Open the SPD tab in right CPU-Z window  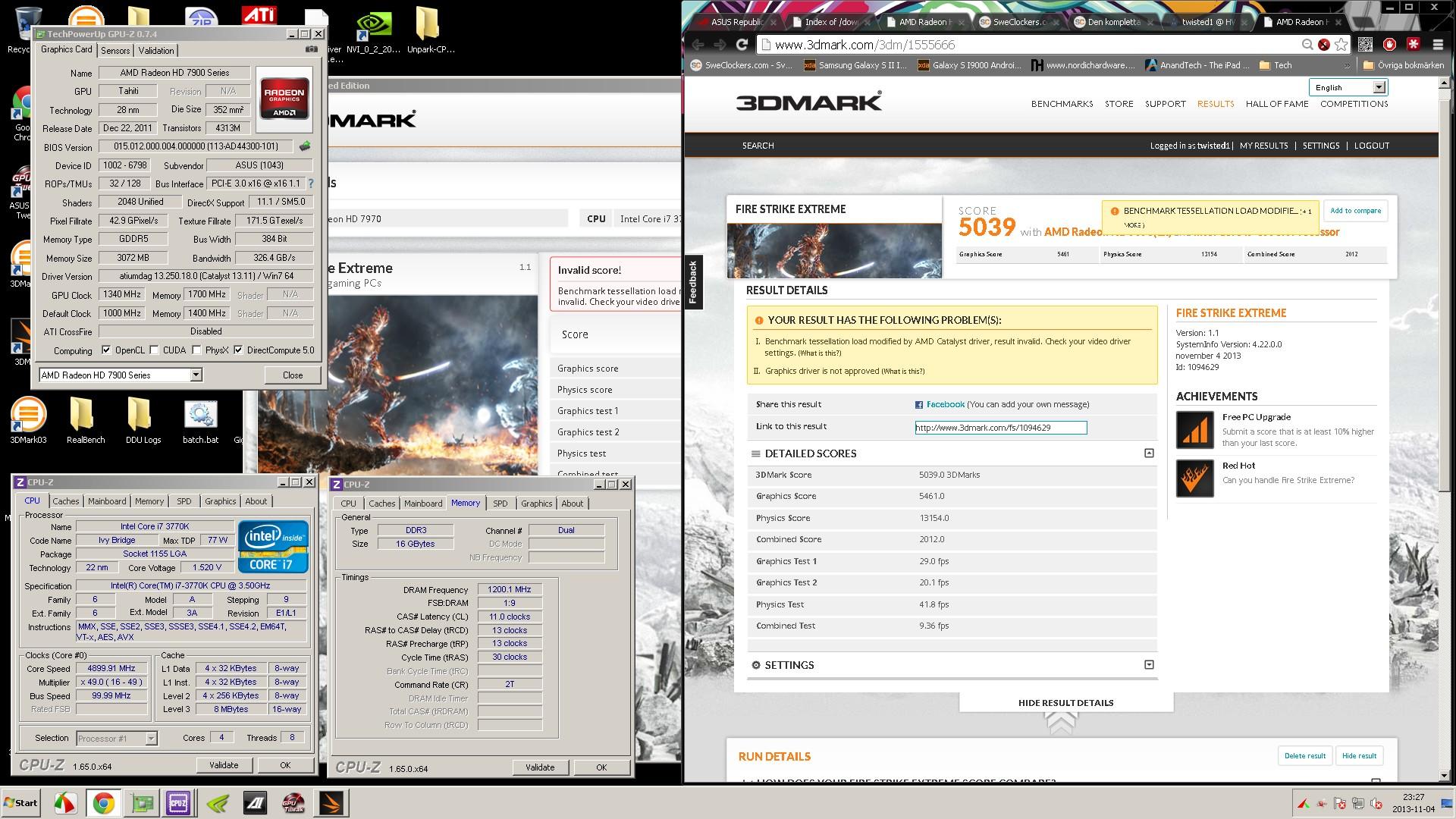pyautogui.click(x=500, y=504)
